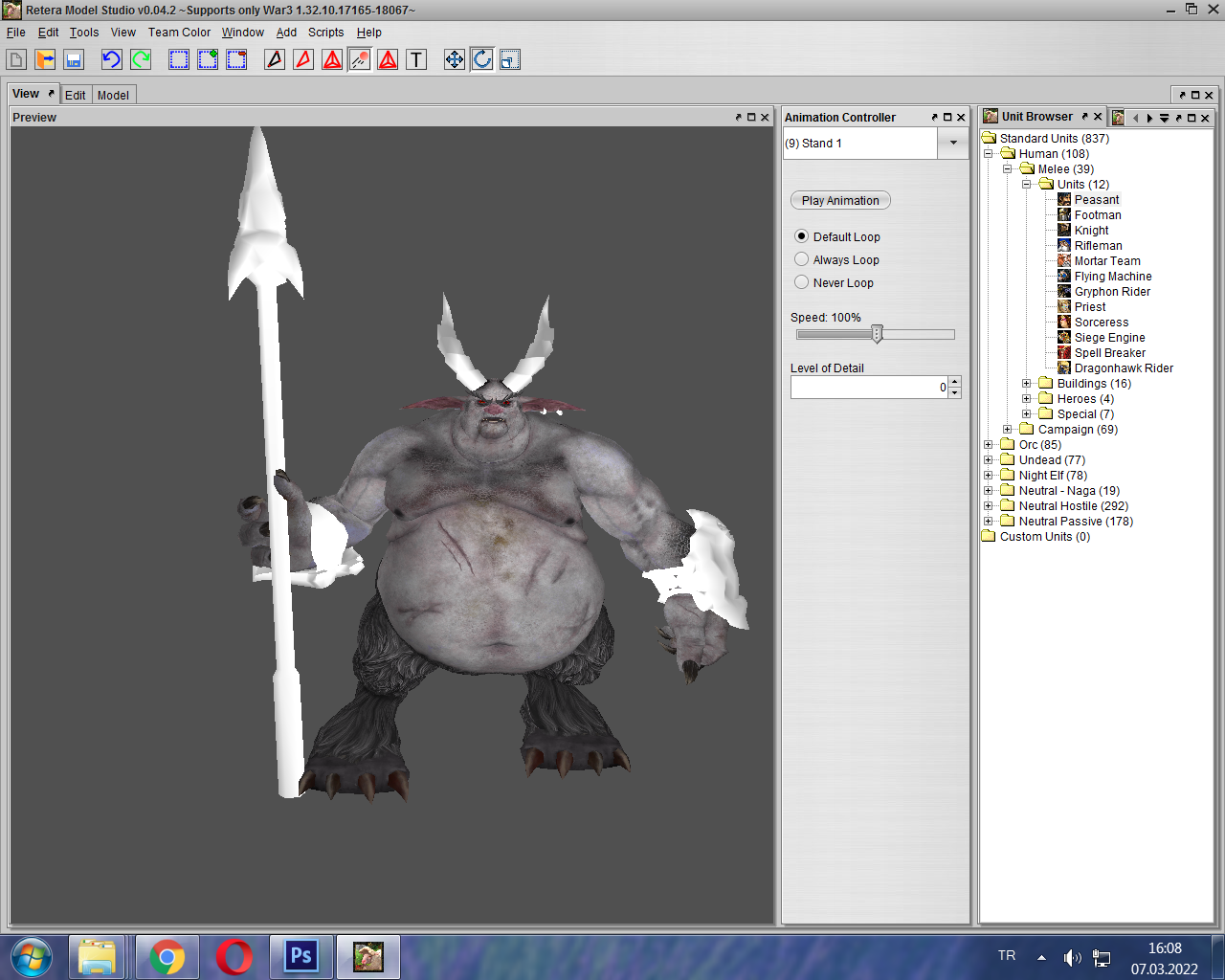
Task: Open the Team Color menu
Action: pos(179,32)
